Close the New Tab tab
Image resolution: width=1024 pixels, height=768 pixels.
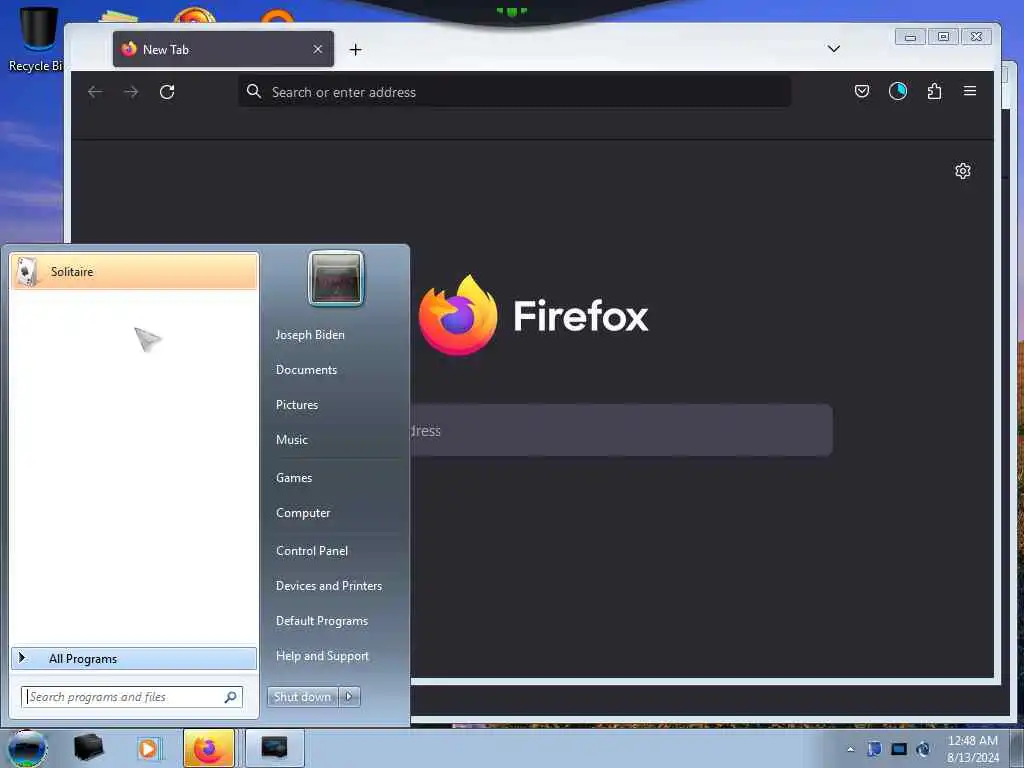point(317,49)
